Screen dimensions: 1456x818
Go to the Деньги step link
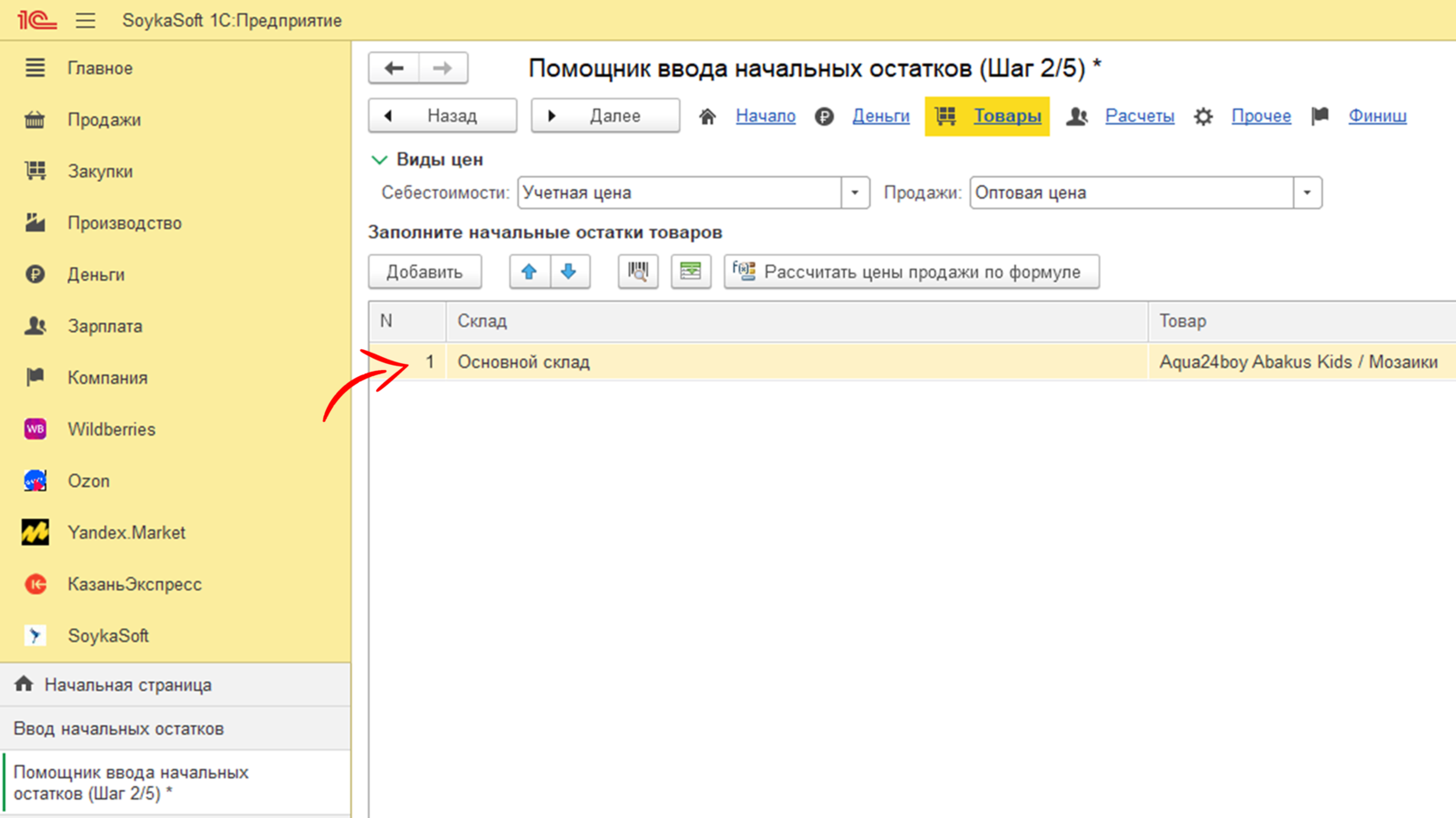[881, 116]
